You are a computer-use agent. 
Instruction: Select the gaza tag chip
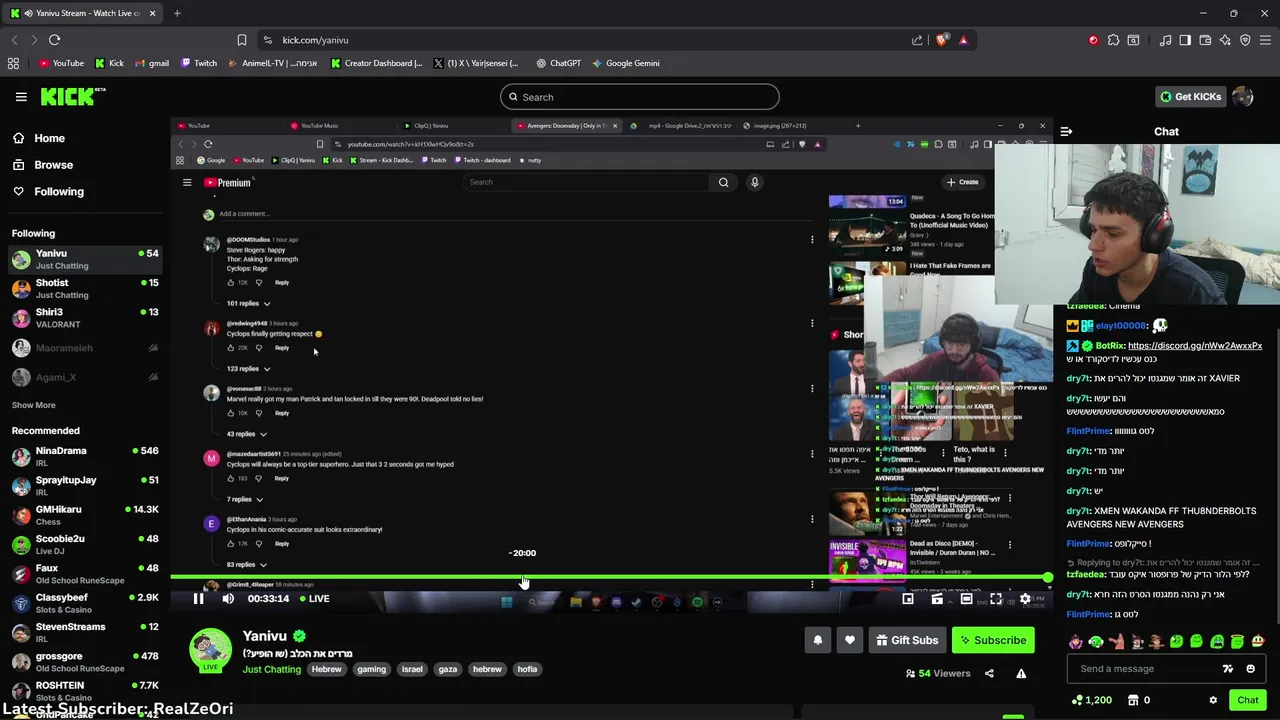[447, 669]
